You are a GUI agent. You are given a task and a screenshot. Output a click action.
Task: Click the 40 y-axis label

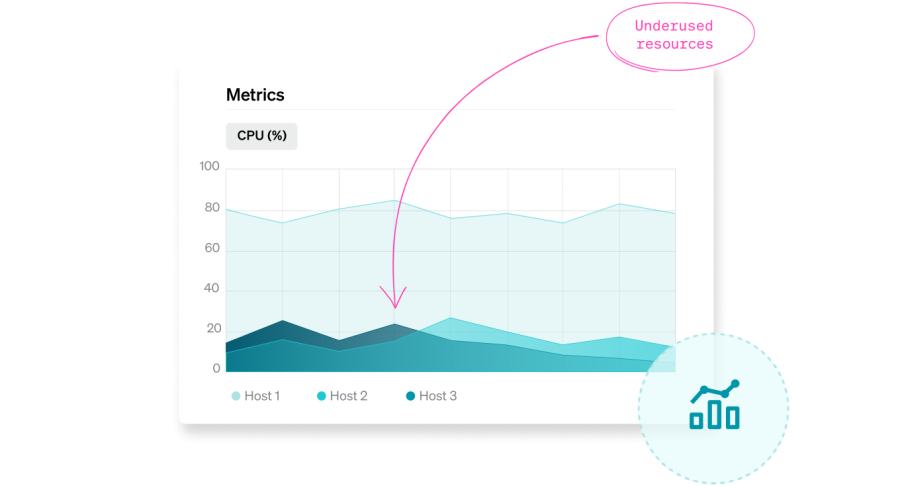pos(212,289)
